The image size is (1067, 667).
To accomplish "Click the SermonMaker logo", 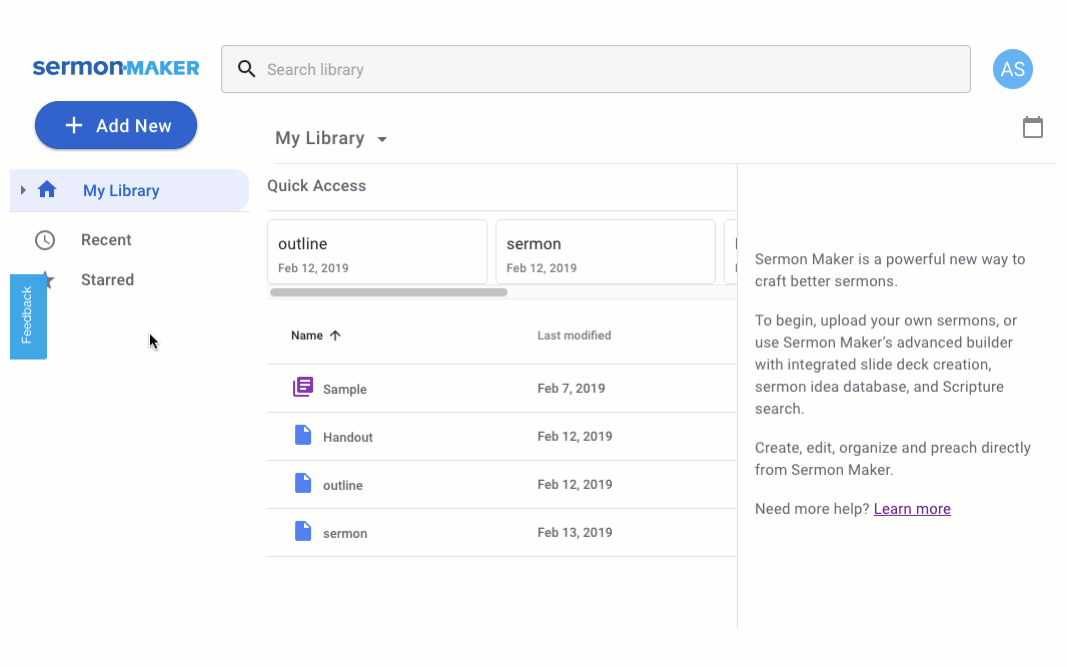I will [x=116, y=67].
